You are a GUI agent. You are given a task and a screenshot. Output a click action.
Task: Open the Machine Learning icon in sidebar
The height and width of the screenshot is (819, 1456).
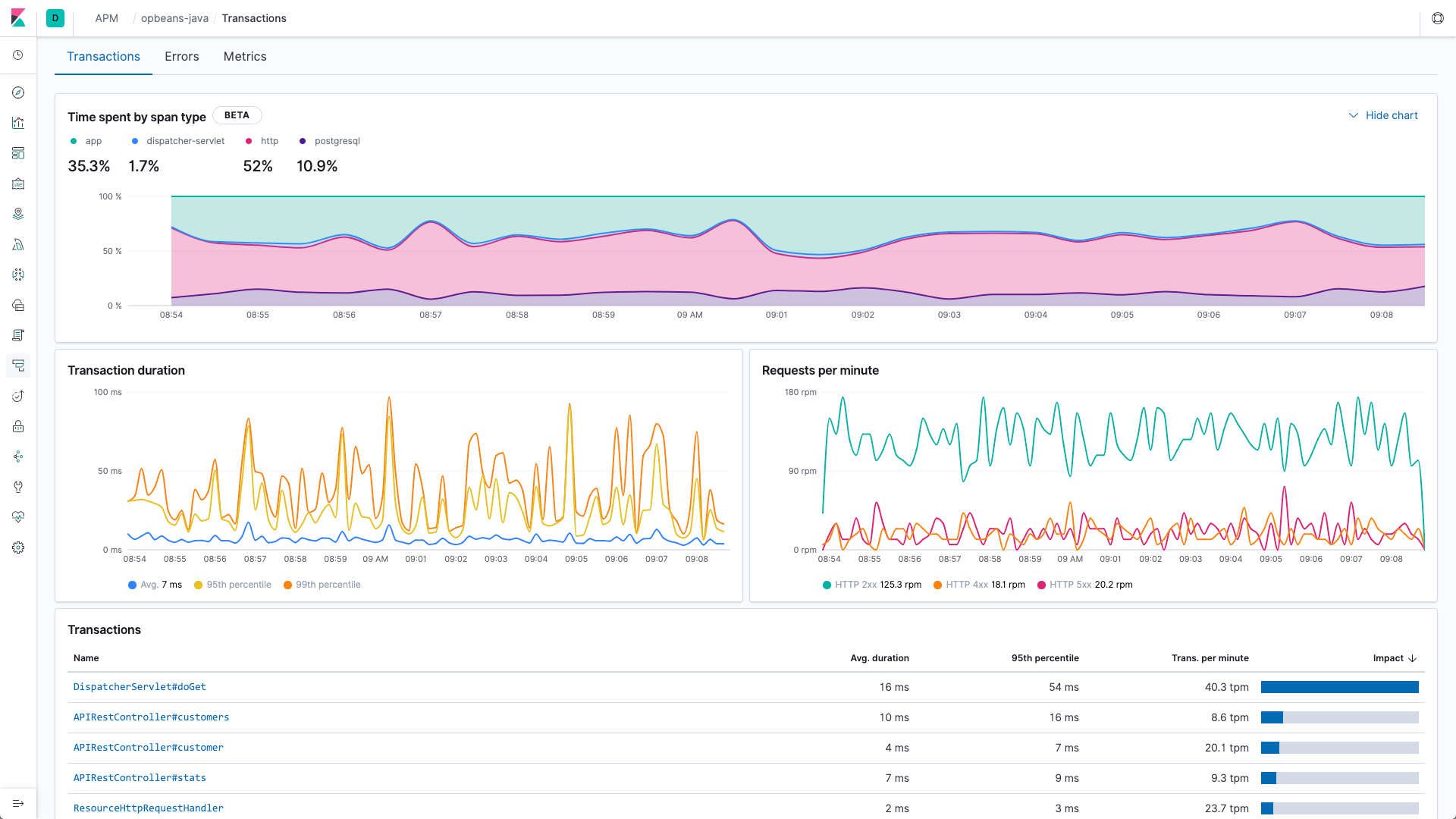click(18, 244)
